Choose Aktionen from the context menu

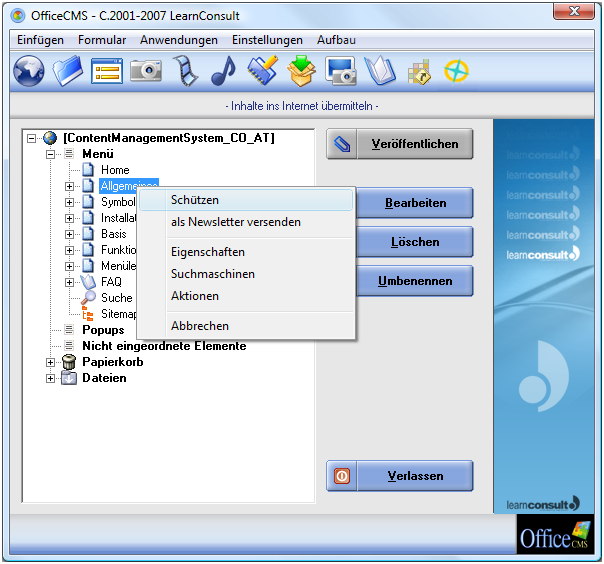pyautogui.click(x=246, y=296)
